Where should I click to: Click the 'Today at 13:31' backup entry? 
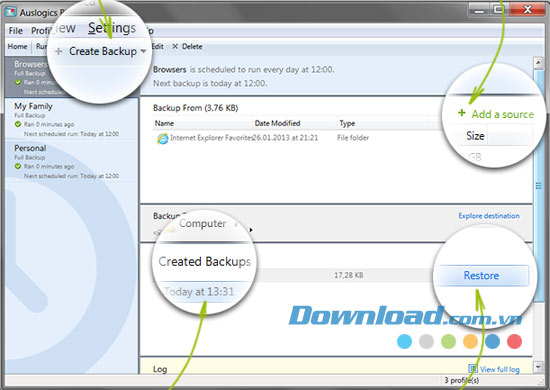[199, 291]
